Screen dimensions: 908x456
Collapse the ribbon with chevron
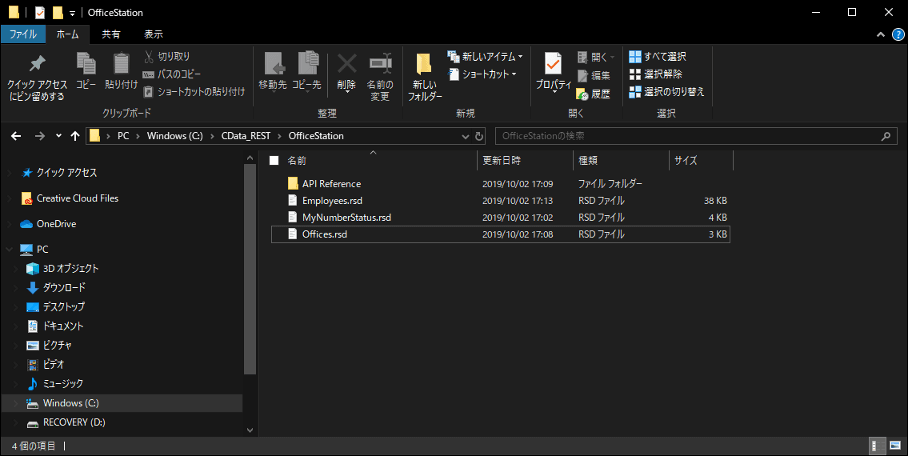click(x=881, y=34)
